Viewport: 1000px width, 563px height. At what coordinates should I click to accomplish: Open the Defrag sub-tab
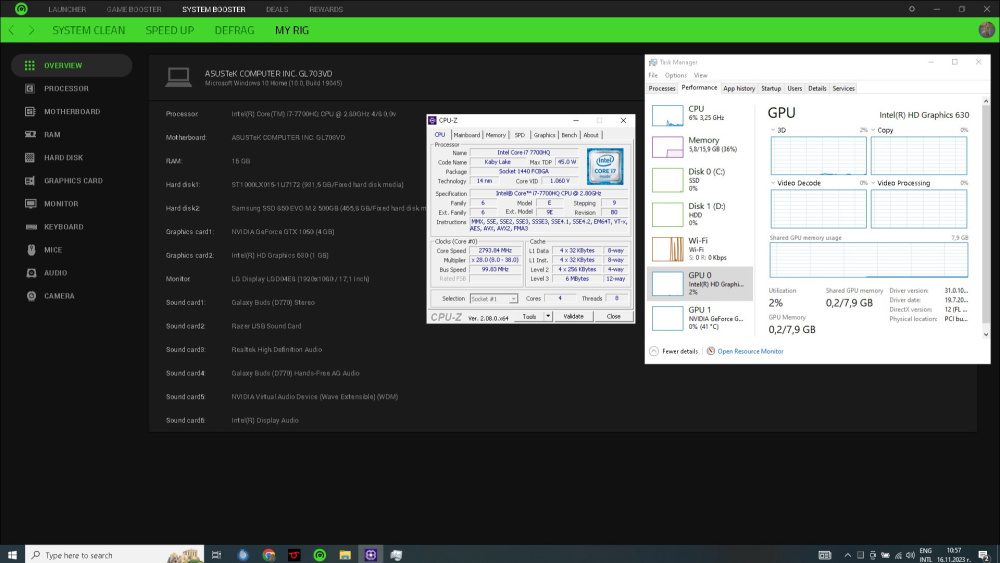234,30
